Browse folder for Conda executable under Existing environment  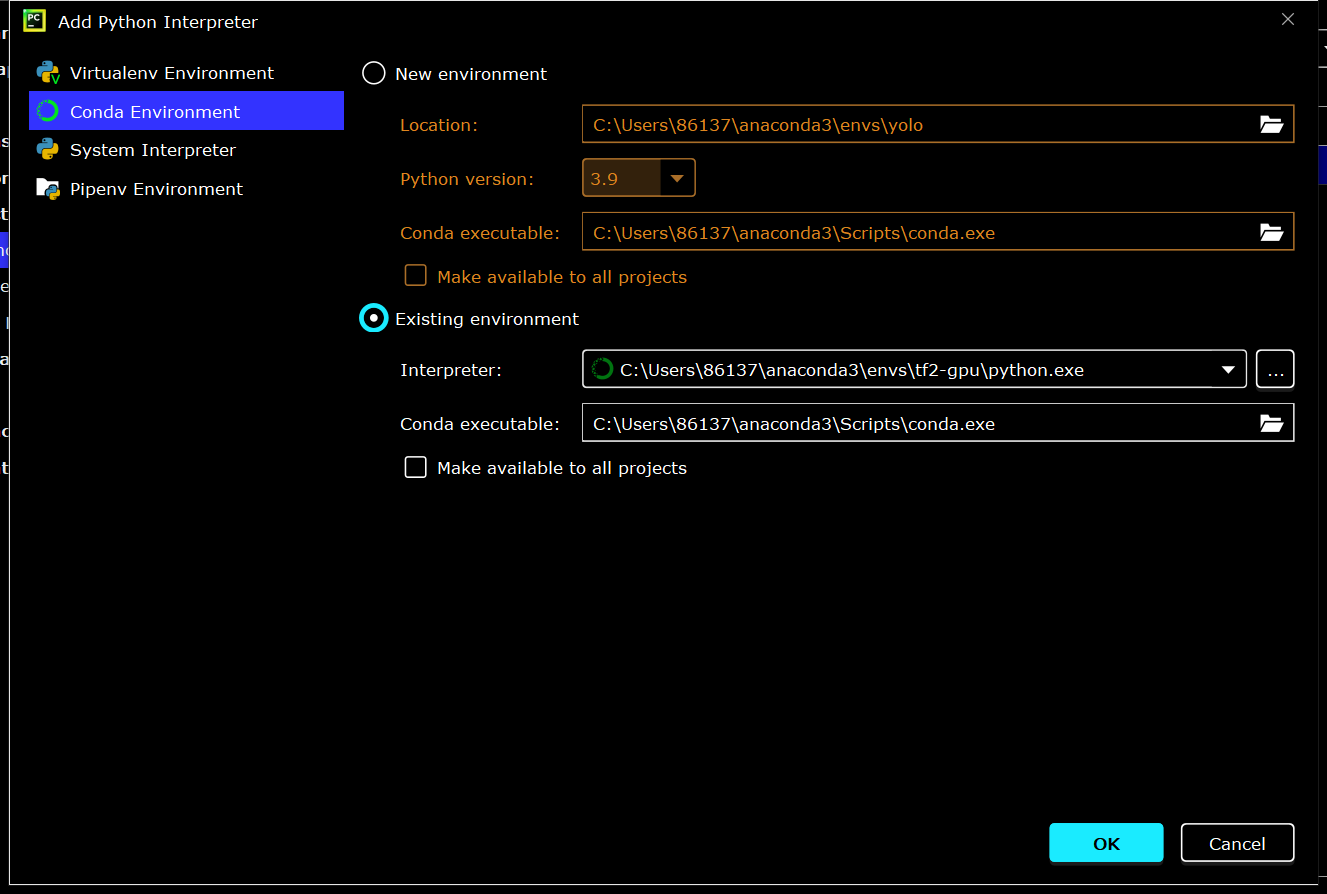coord(1271,423)
